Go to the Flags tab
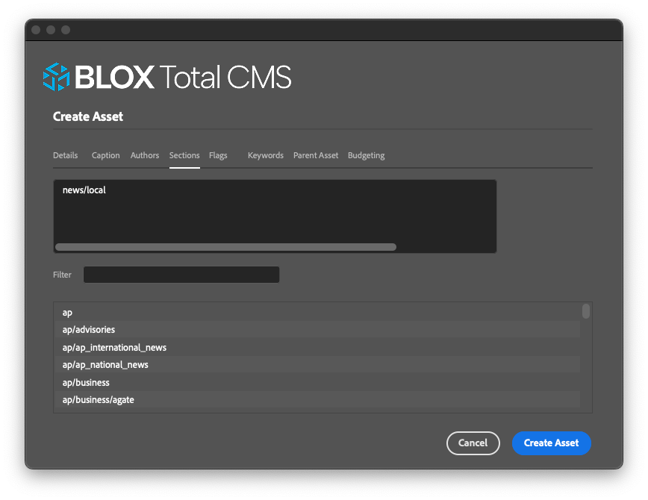Viewport: 648px width, 500px height. click(x=218, y=156)
